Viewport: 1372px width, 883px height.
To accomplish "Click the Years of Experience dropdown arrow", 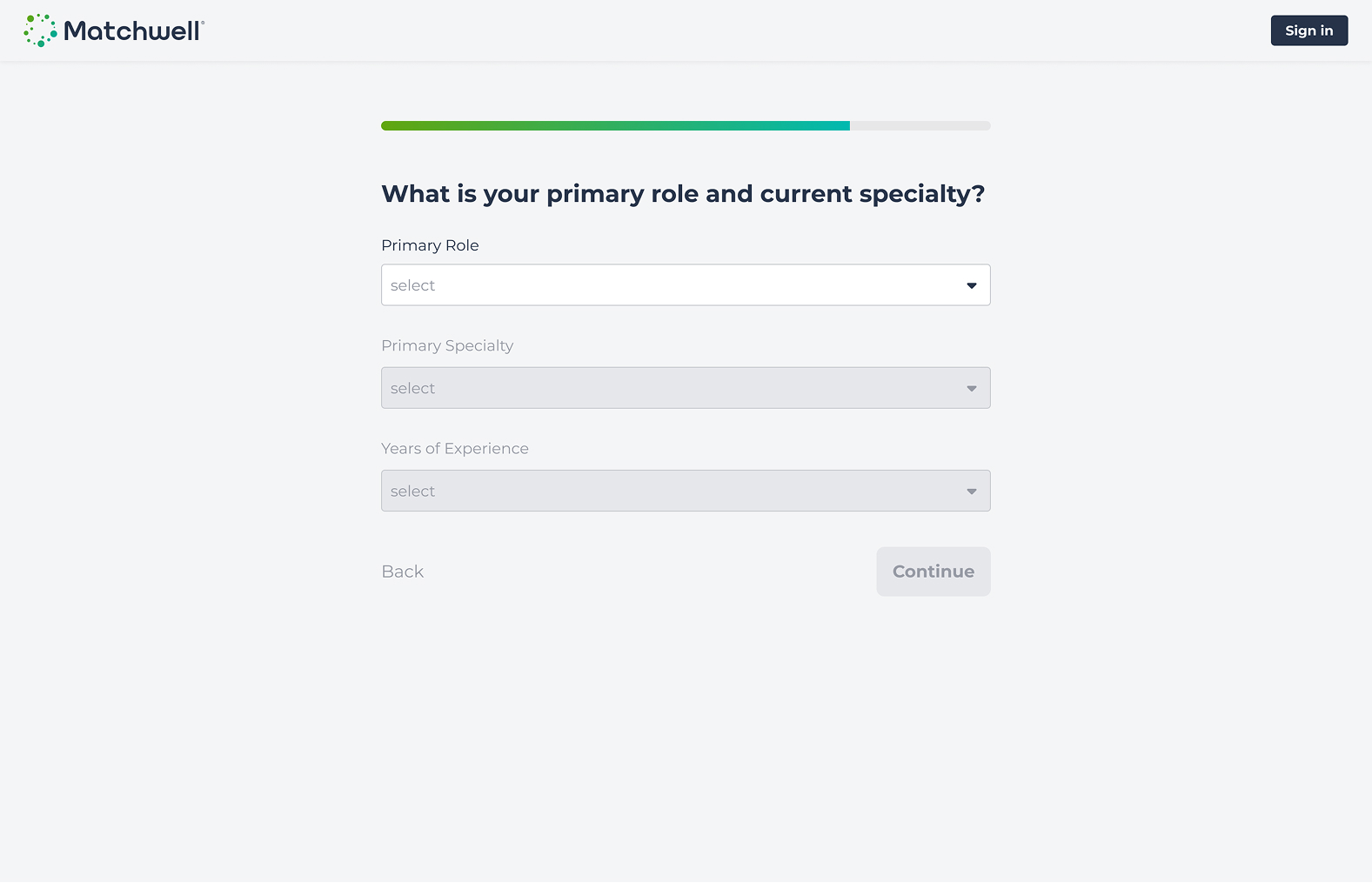I will pos(971,491).
